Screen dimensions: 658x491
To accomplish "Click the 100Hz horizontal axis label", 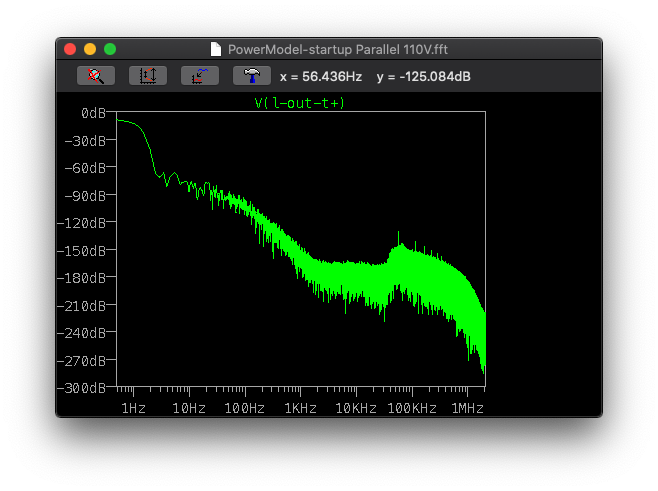I will tap(245, 408).
